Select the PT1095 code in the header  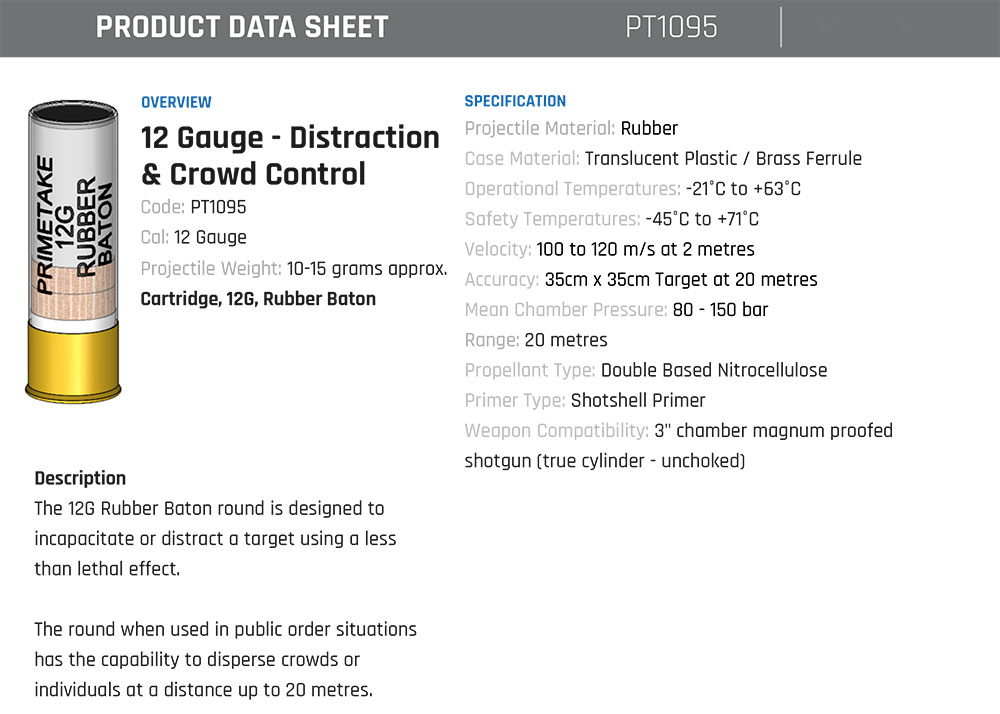coord(671,27)
